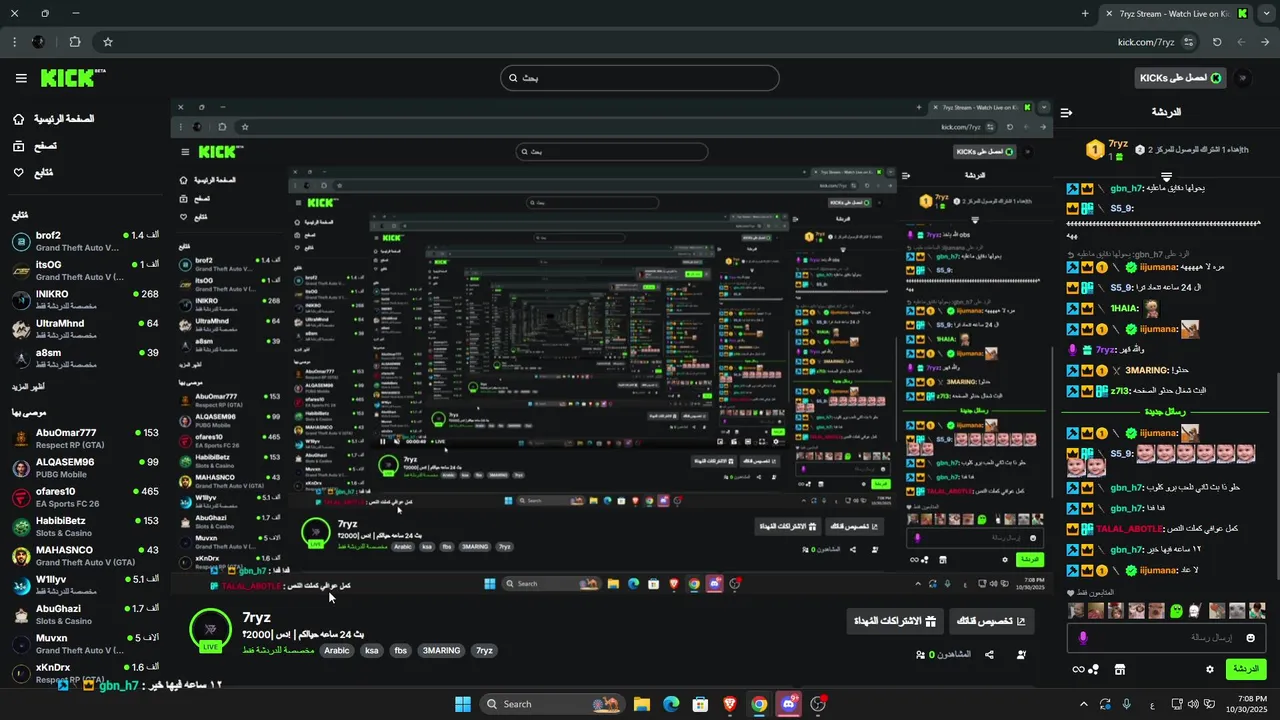The image size is (1280, 720).
Task: Open the extensions puzzle icon in browser
Action: (75, 42)
